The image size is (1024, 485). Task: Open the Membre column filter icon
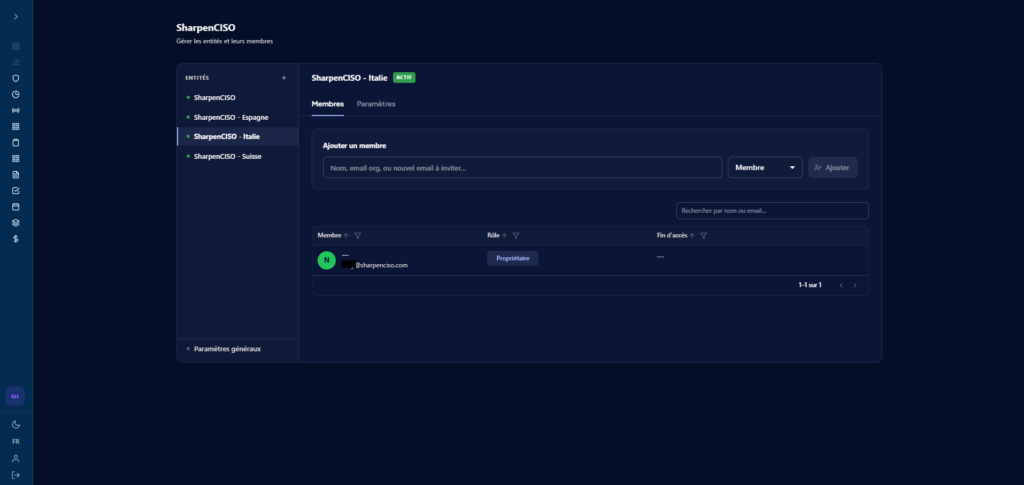coord(357,236)
